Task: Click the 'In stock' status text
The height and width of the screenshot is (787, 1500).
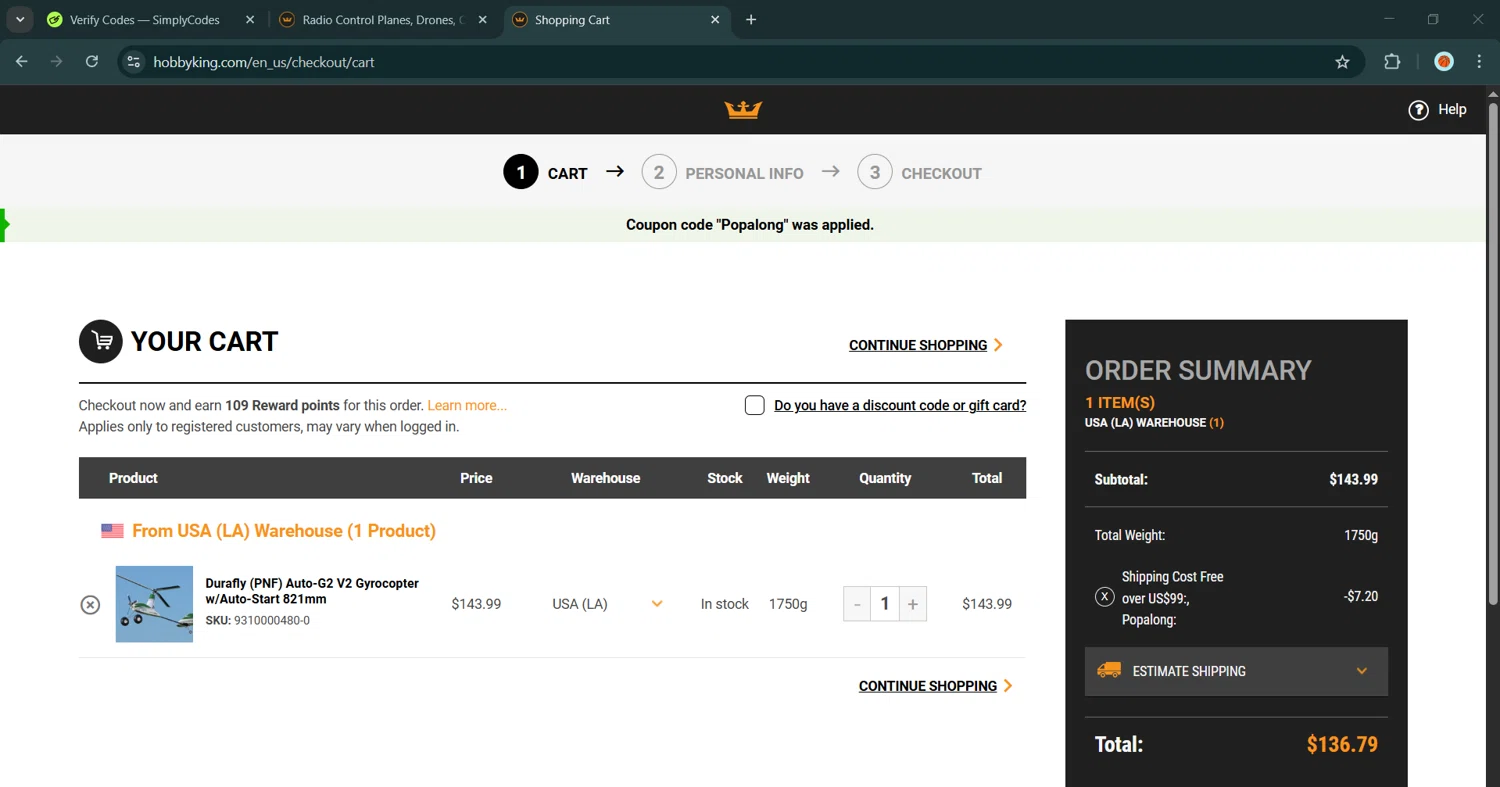Action: [x=725, y=604]
